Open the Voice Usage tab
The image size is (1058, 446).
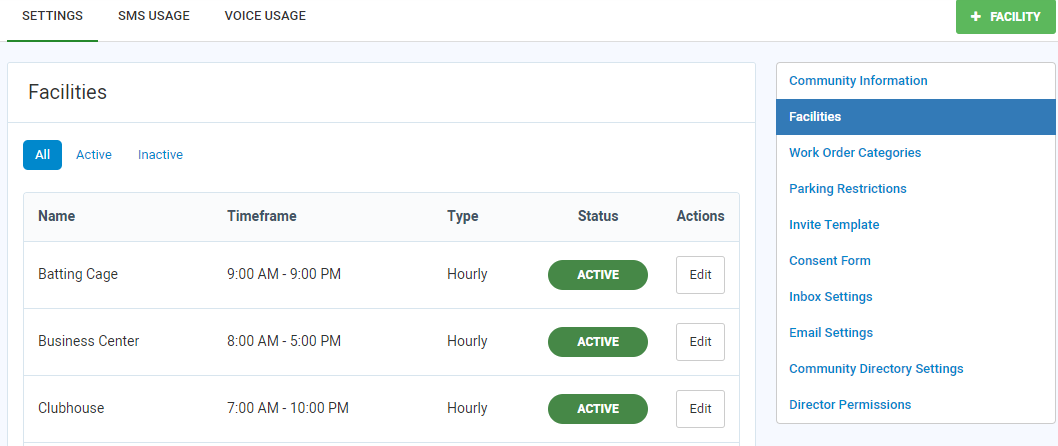tap(265, 16)
